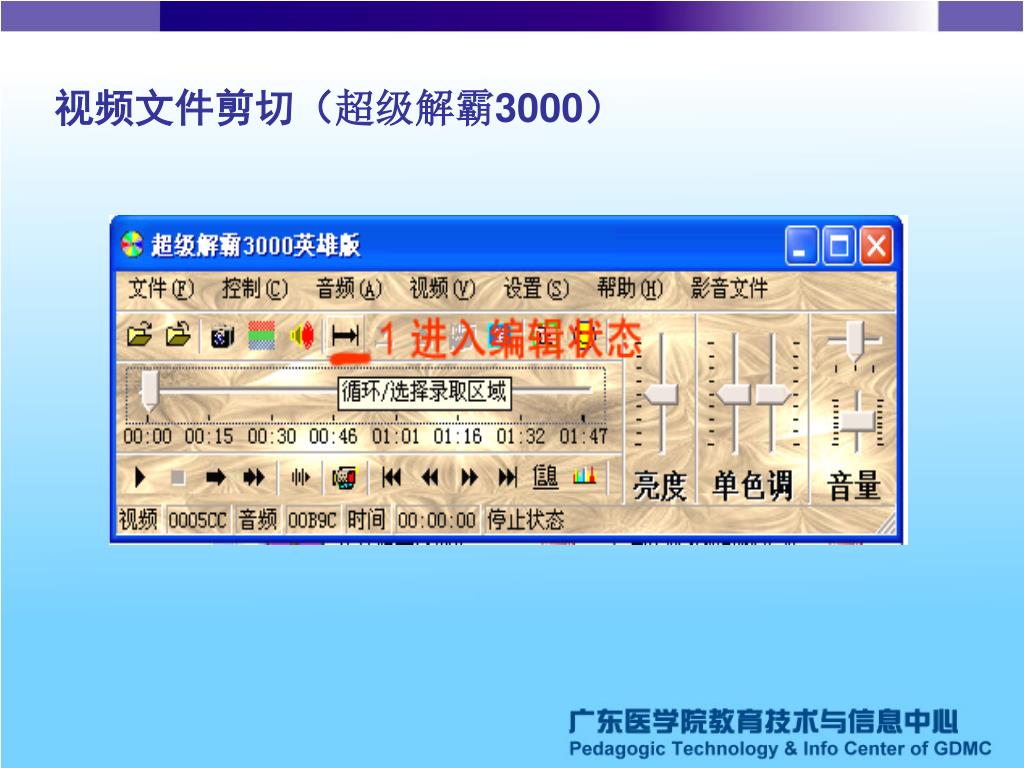Maximize the 超级解霸3000英雄版 window

pyautogui.click(x=839, y=246)
